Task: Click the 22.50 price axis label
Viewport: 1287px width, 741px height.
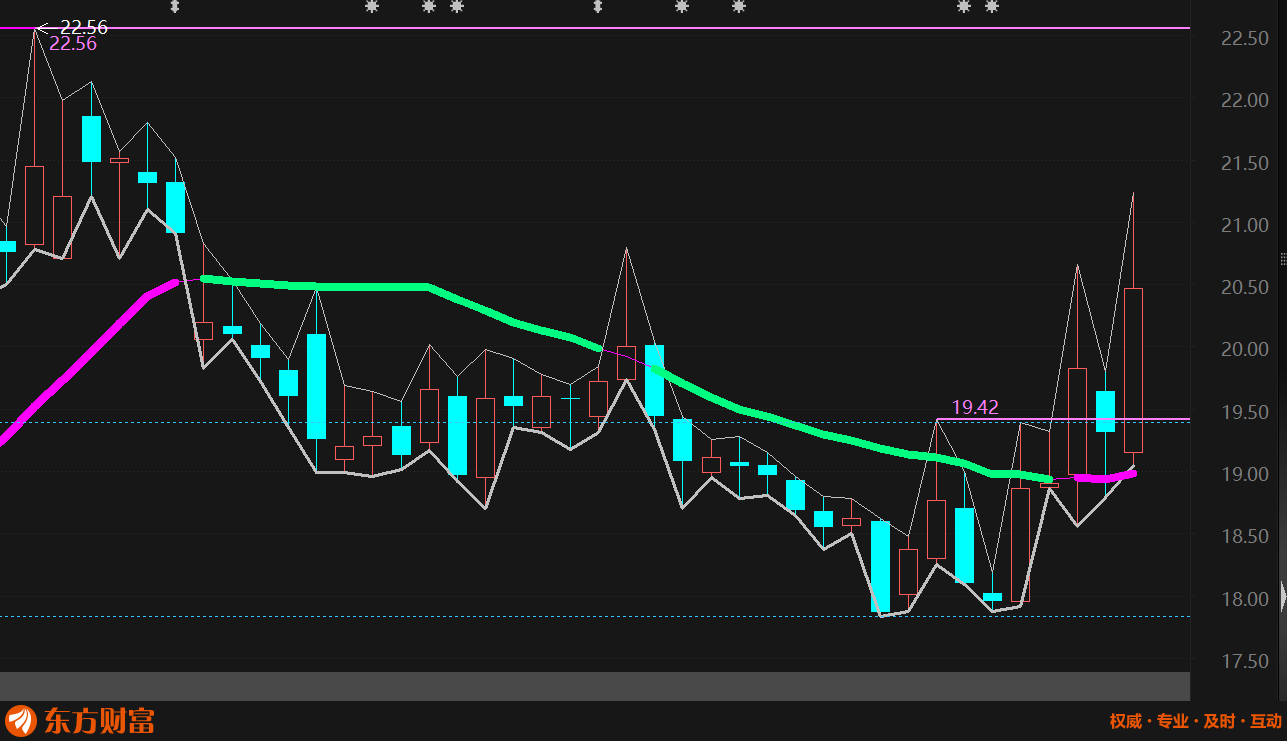Action: point(1246,38)
